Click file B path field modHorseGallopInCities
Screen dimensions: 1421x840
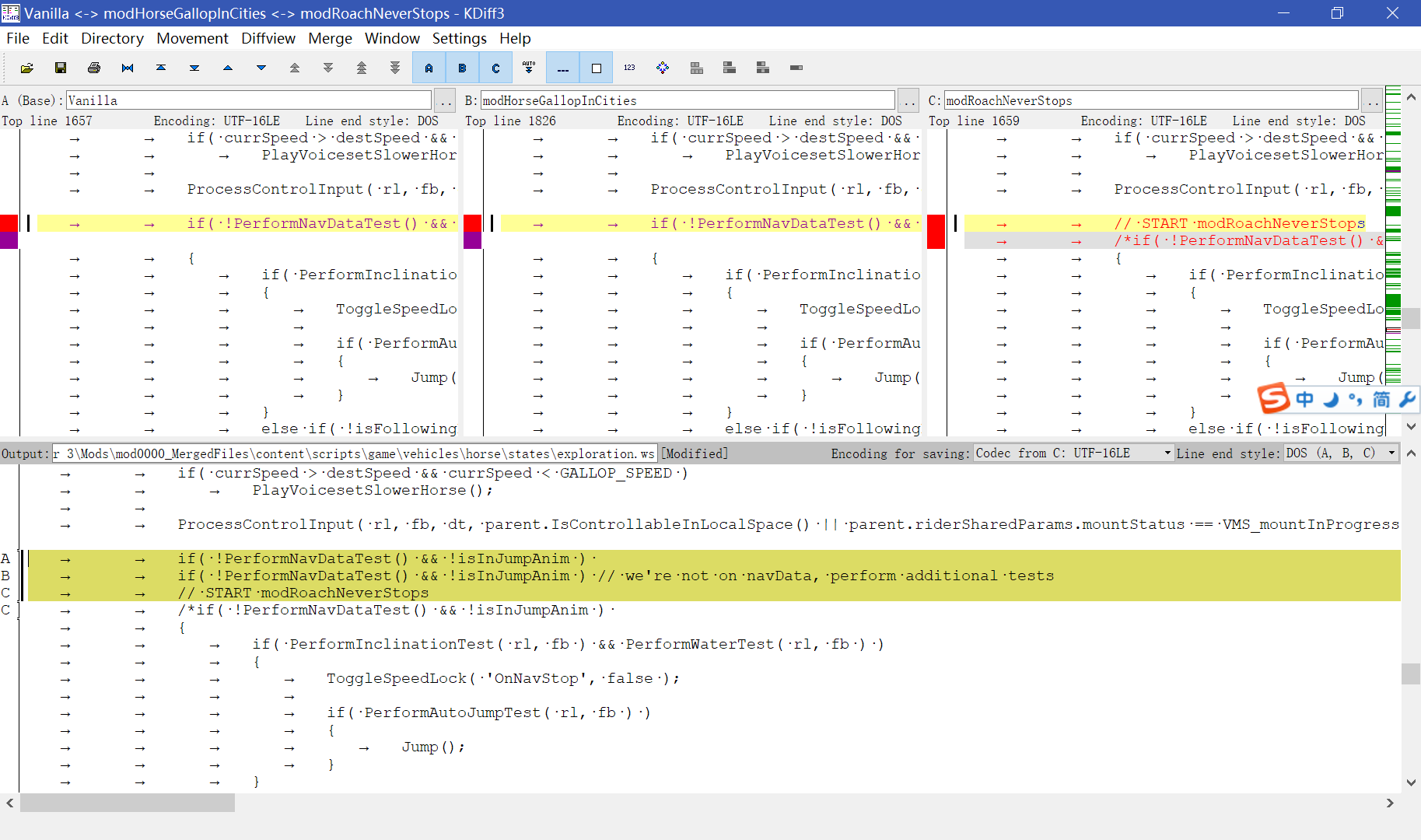(688, 100)
